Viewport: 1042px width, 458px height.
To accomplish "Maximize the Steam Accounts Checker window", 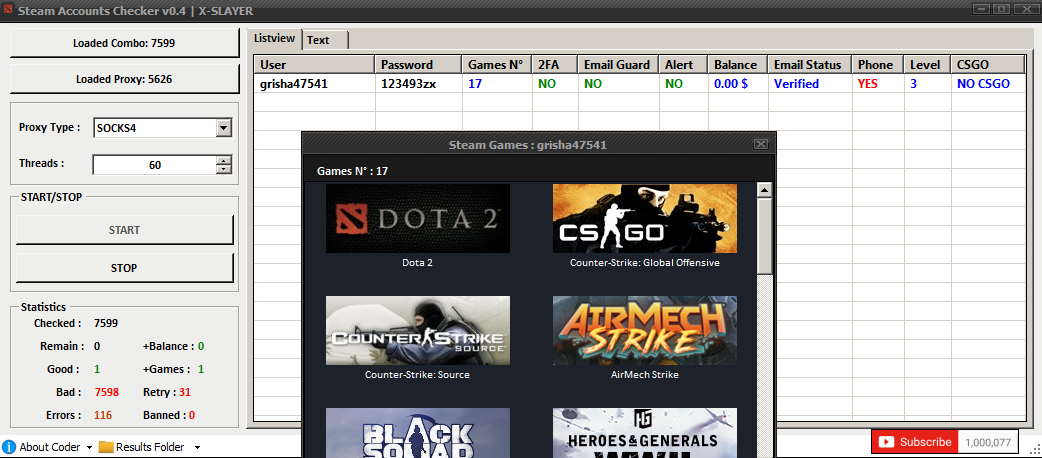I will tap(1001, 9).
